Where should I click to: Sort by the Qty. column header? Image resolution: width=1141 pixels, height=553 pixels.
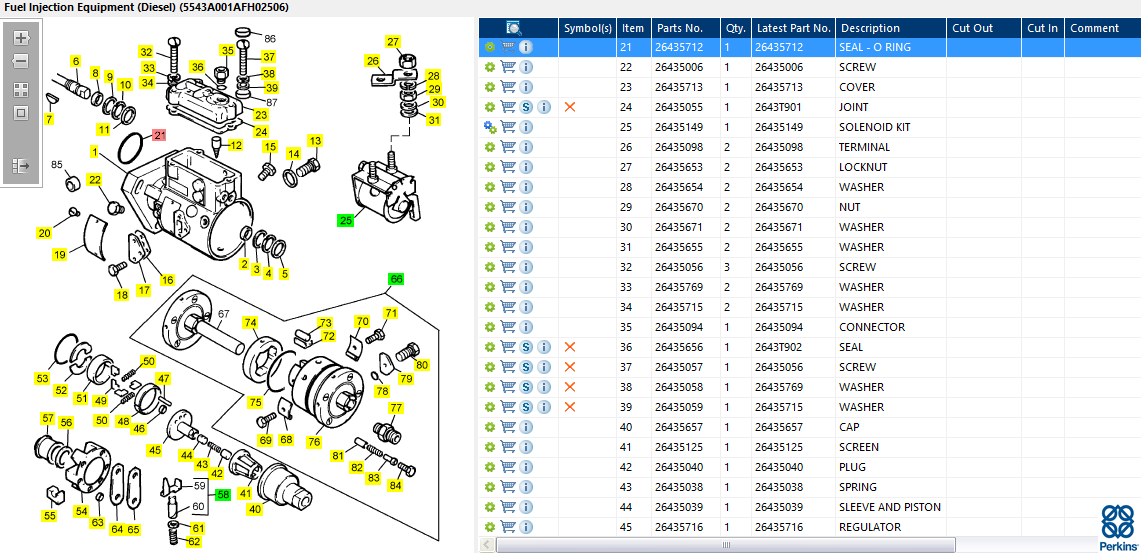(x=736, y=28)
